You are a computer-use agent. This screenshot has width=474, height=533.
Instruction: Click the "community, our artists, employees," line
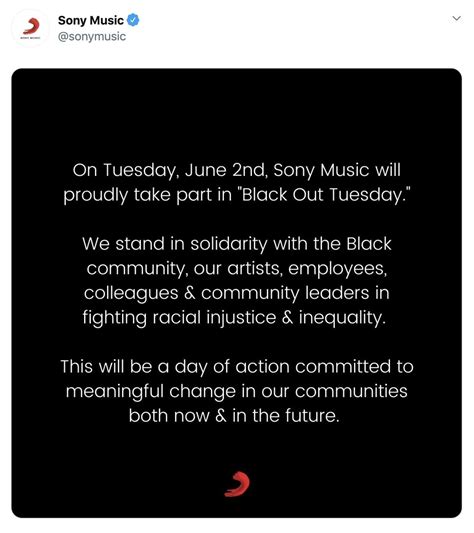[237, 269]
